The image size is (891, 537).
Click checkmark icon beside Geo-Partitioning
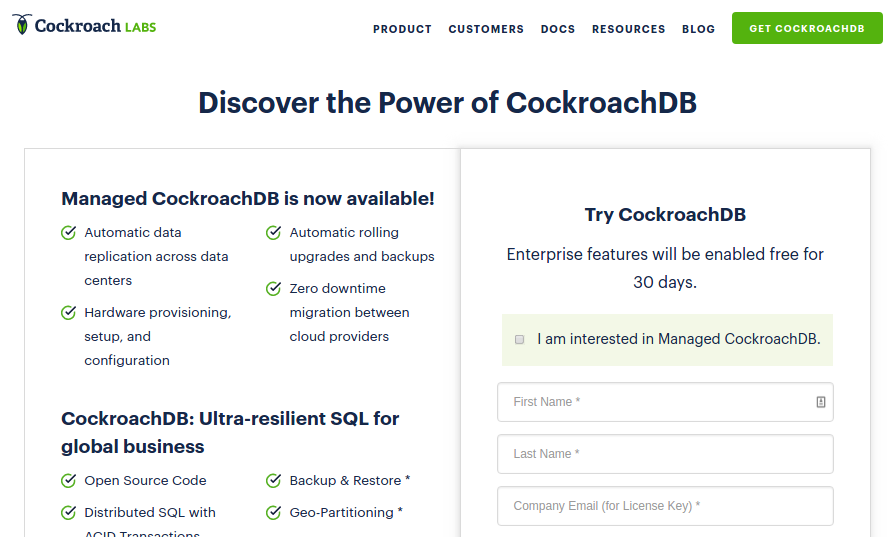pos(273,513)
